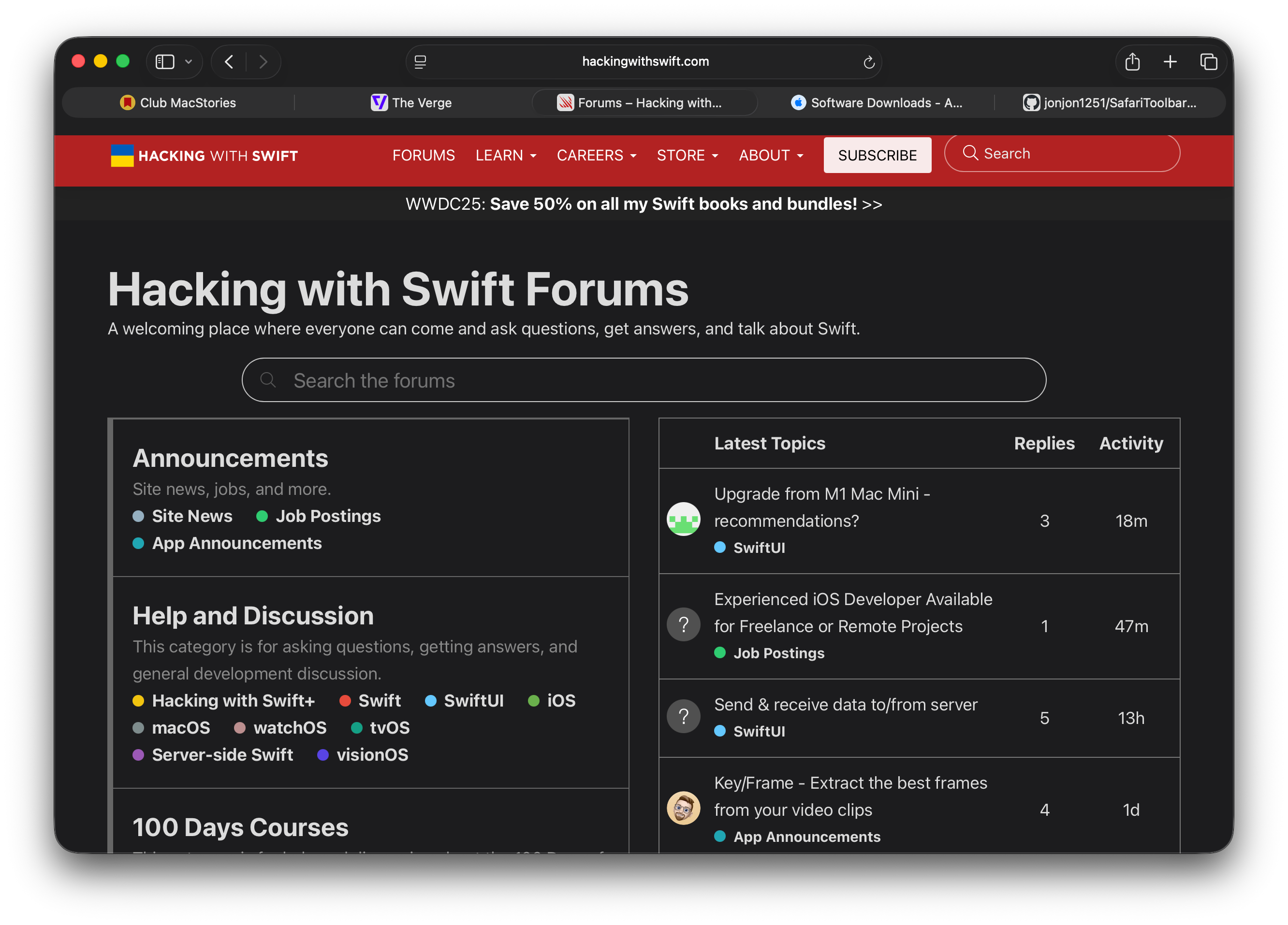The image size is (1288, 925).
Task: Click question-mark avatar for iOS Developer topic
Action: point(683,624)
